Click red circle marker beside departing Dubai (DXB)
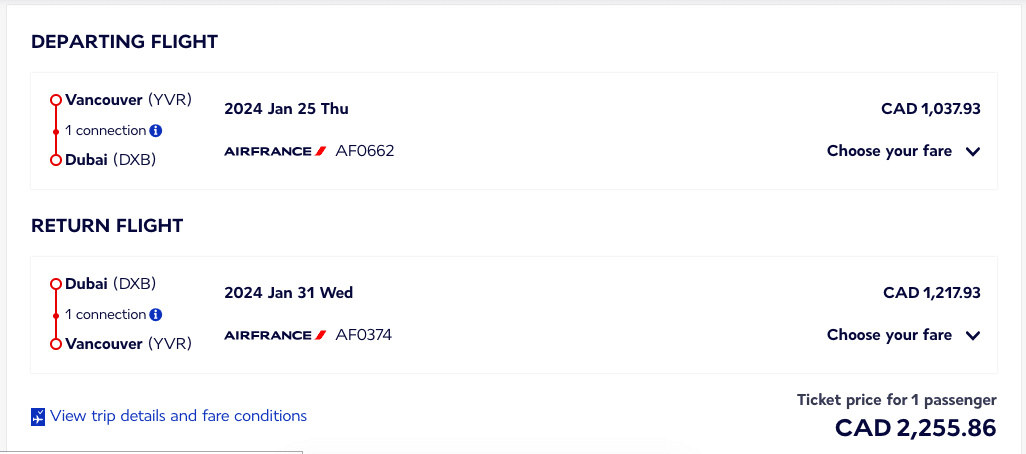 pyautogui.click(x=56, y=160)
